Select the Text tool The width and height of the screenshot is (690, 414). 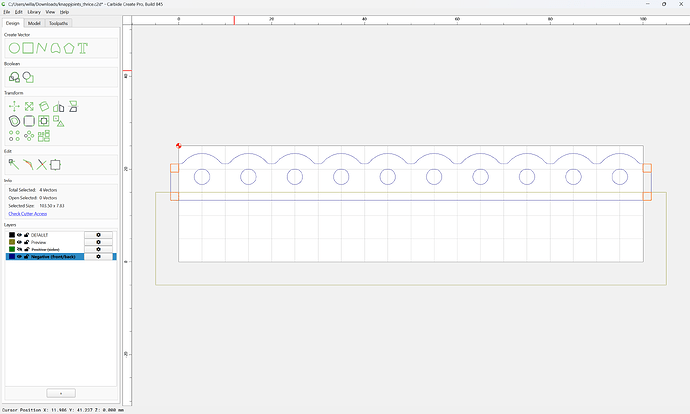83,48
